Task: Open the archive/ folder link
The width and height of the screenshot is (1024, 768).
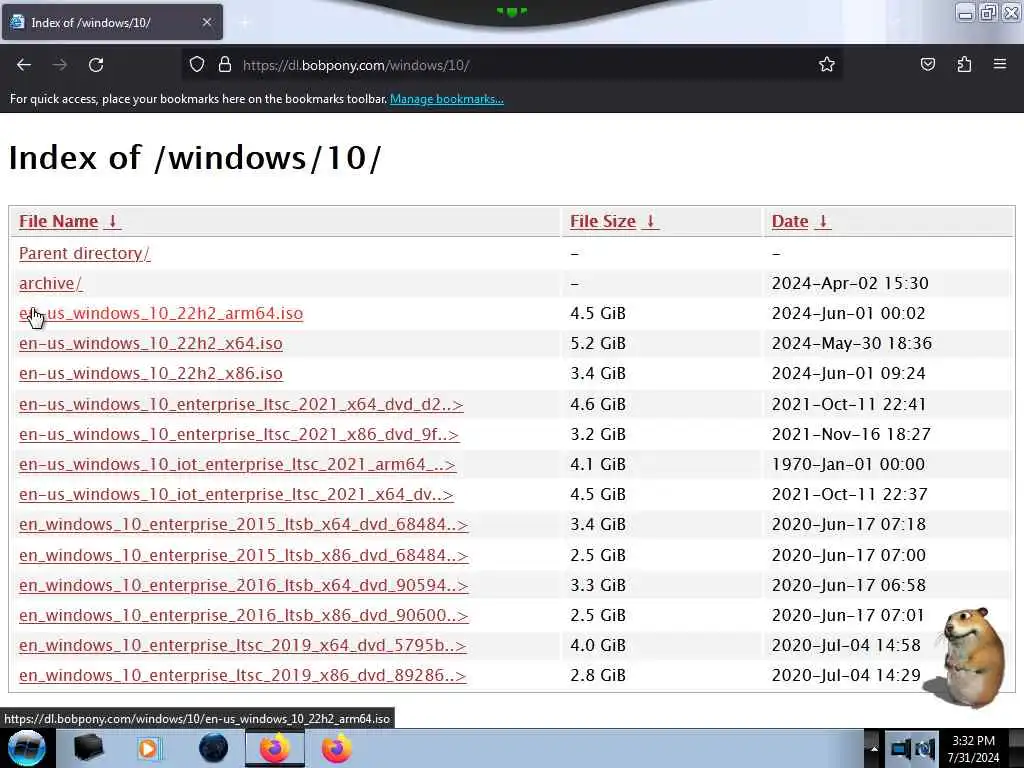Action: click(x=50, y=283)
